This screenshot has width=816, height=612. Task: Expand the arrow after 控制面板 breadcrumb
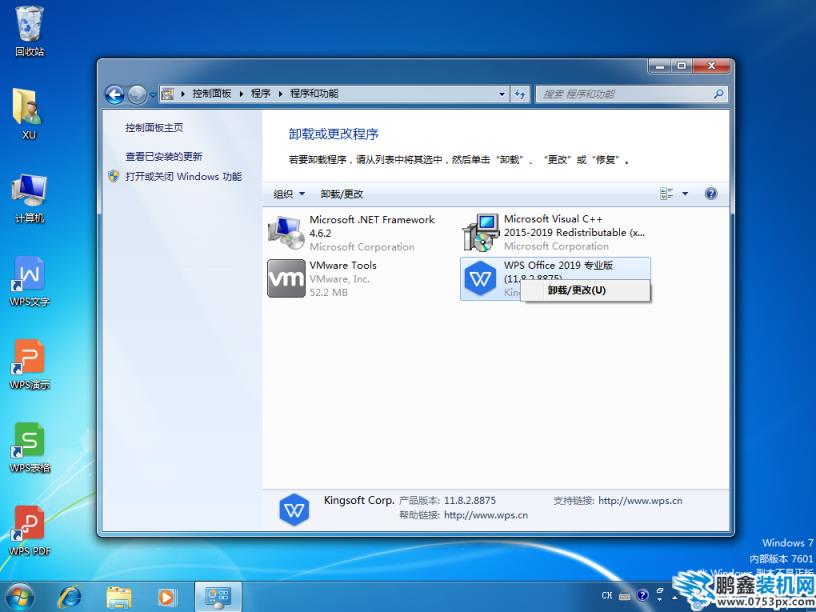(241, 94)
